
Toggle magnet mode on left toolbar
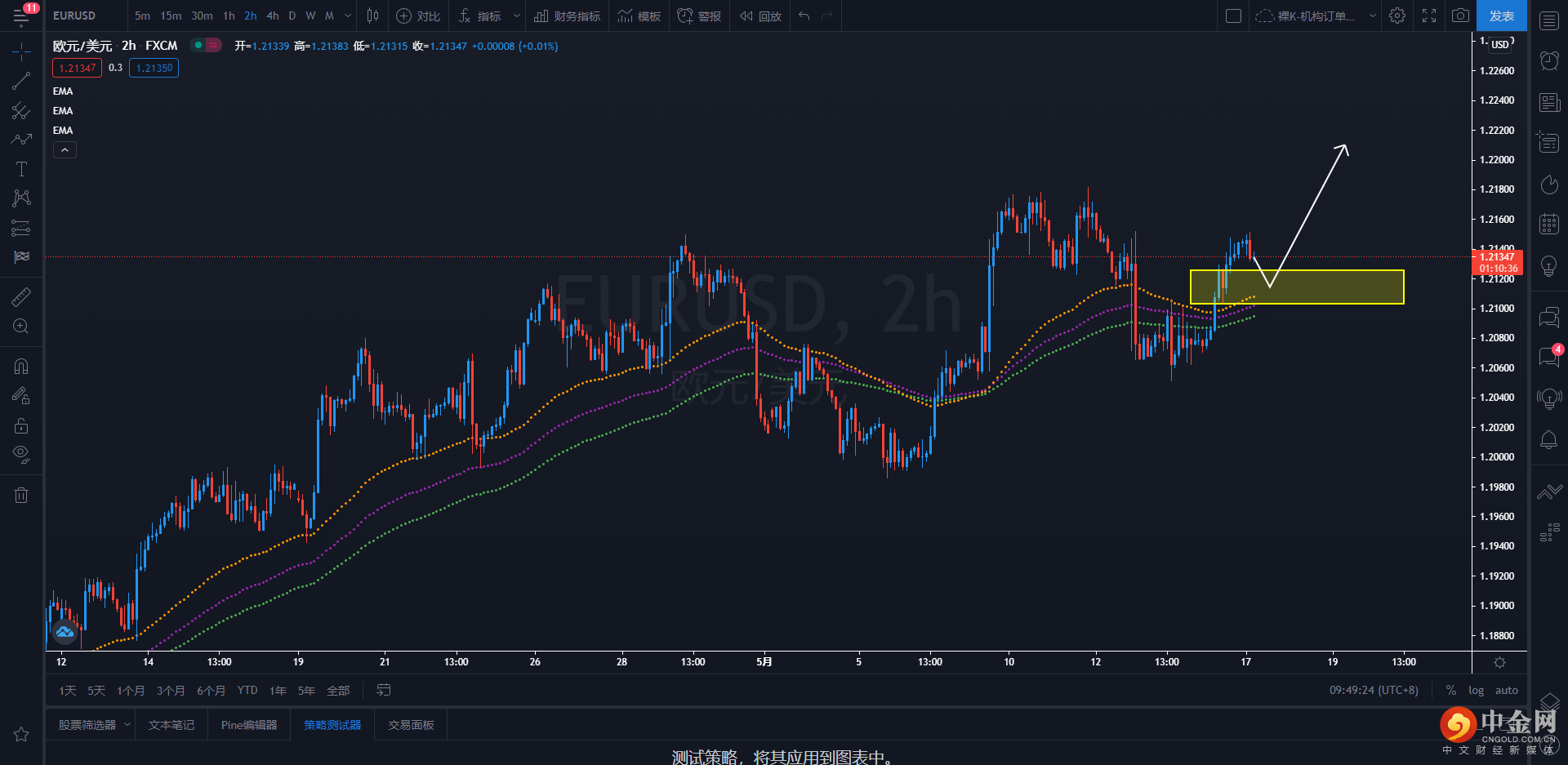21,367
